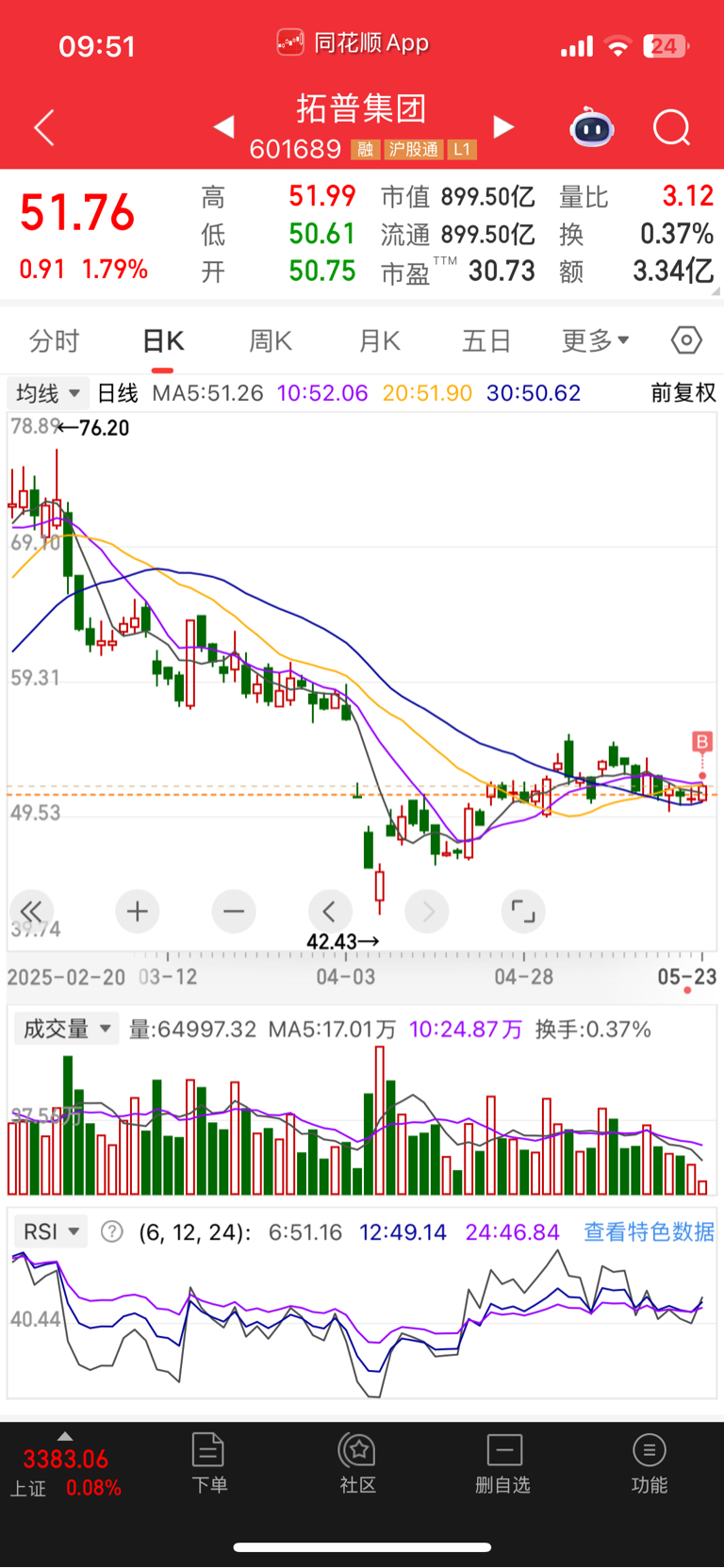Switch to previous stock with left triangle
Image resolution: width=724 pixels, height=1568 pixels.
coord(223,126)
